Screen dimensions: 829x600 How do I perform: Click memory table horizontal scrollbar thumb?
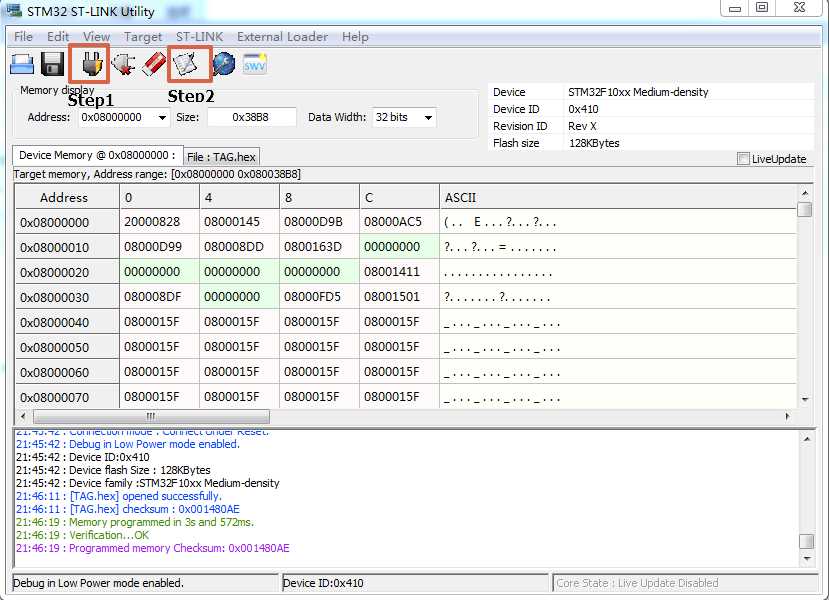point(151,417)
